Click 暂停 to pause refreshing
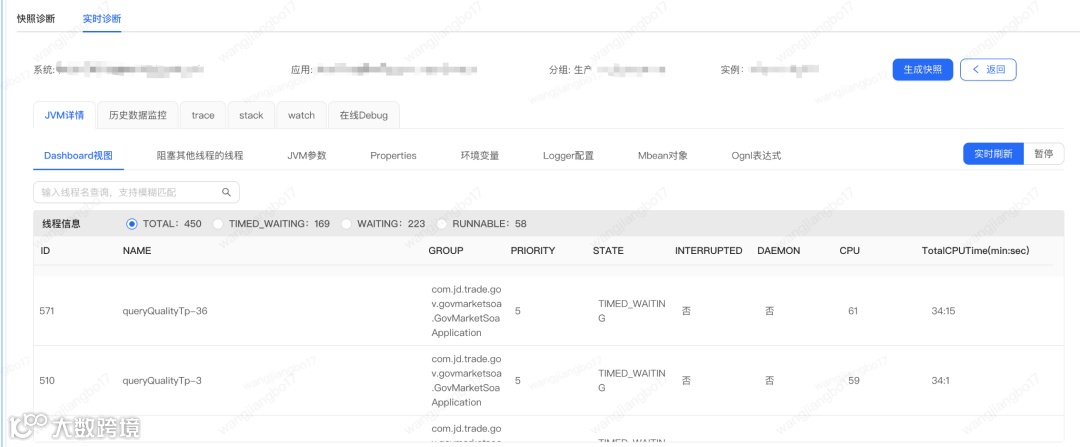This screenshot has height=447, width=1080. click(1043, 154)
